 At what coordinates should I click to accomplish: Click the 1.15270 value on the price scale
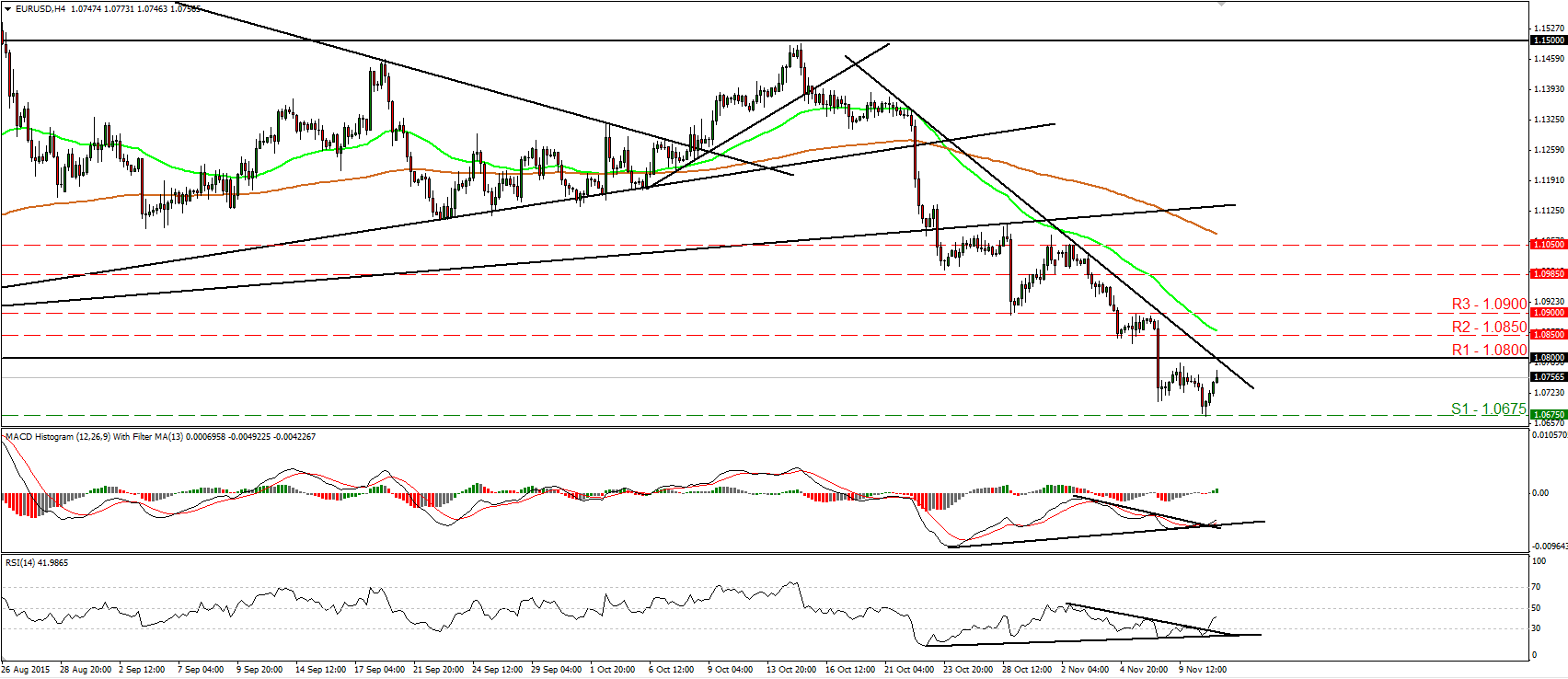[x=1548, y=29]
